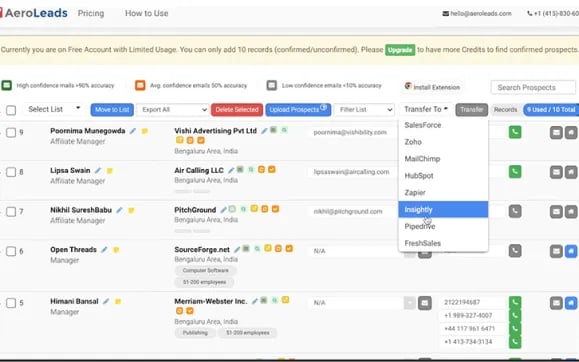Image resolution: width=579 pixels, height=362 pixels.
Task: Edit Air Calling LLC company with pencil
Action: pos(231,170)
